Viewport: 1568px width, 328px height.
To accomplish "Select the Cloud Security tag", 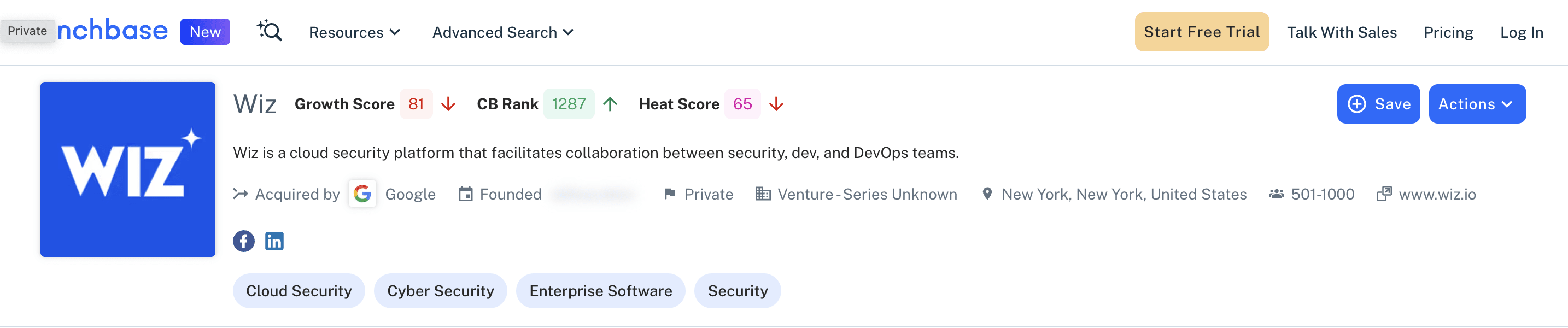I will click(x=299, y=291).
